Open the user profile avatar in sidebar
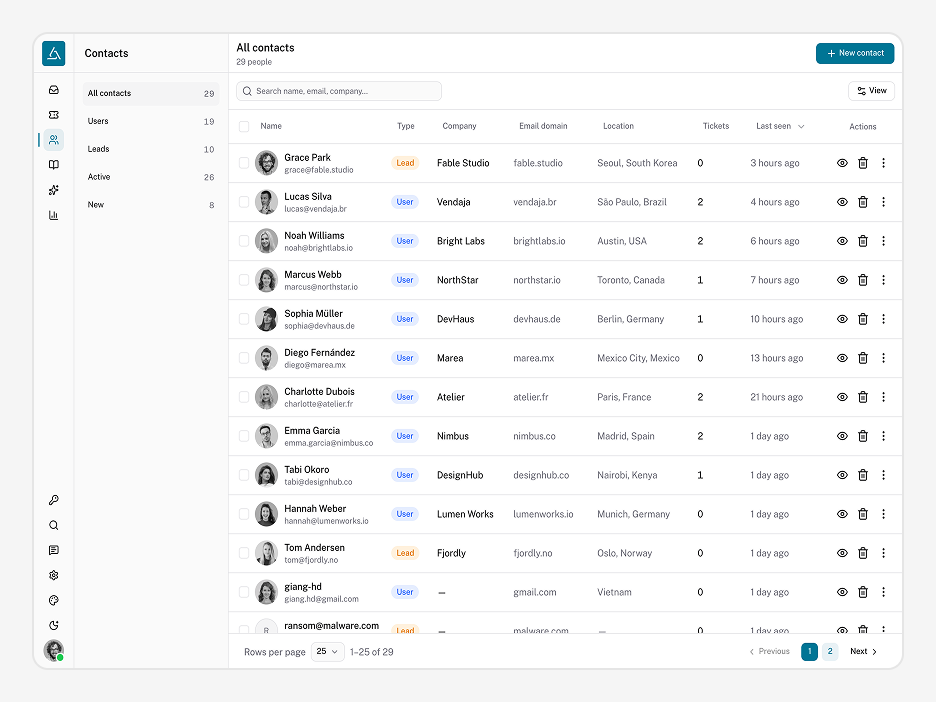Viewport: 936px width, 702px height. 54,650
